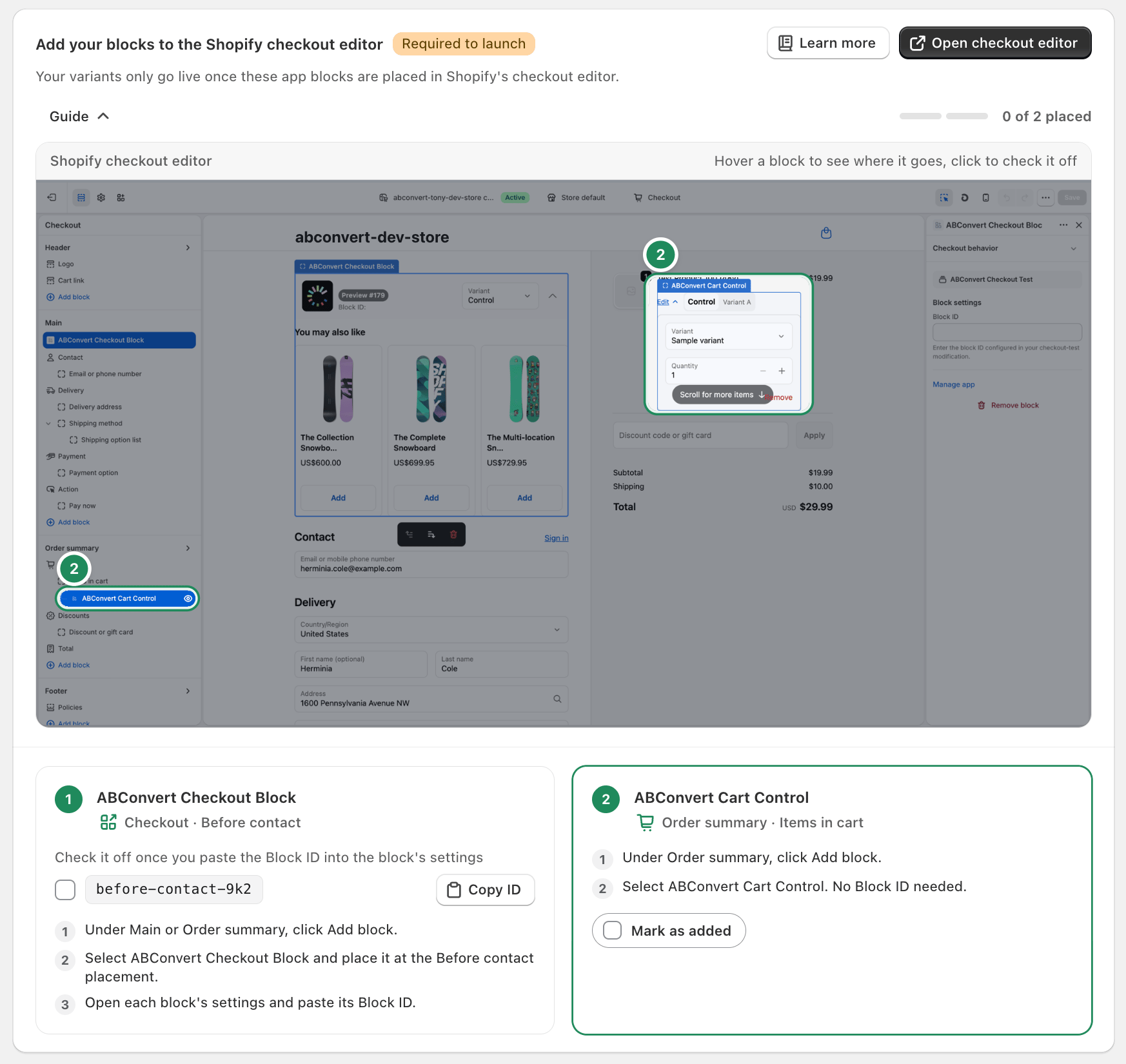Close the ABConvert Checkout Bloc settings panel

pos(1079,225)
